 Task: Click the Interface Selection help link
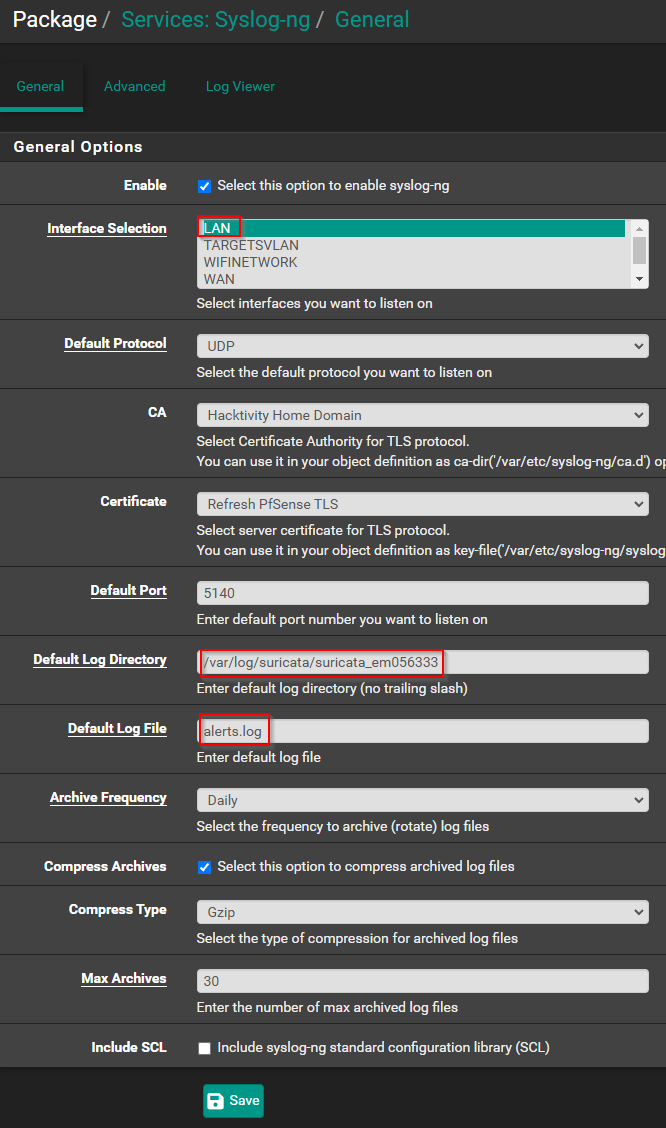(106, 228)
